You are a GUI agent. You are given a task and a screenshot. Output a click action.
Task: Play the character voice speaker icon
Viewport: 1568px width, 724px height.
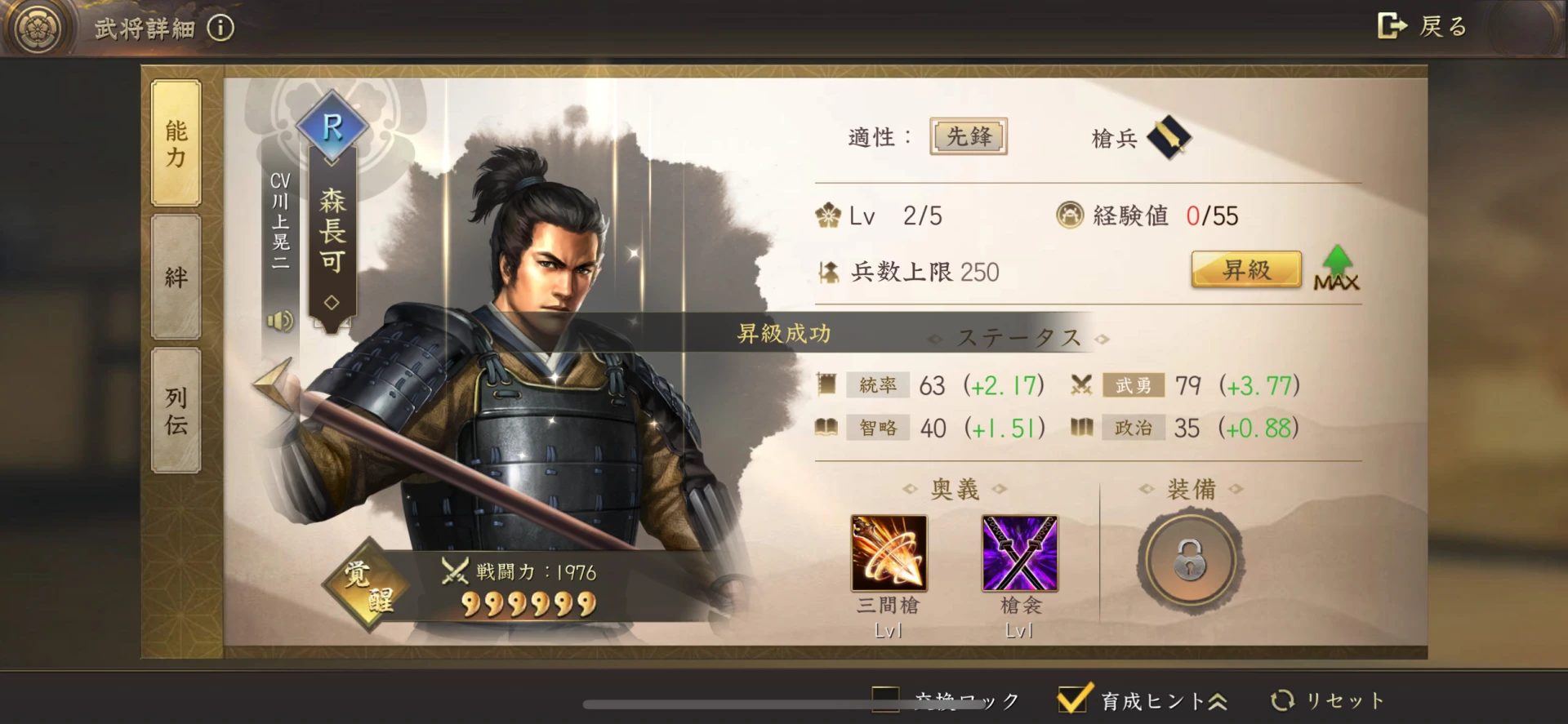pyautogui.click(x=280, y=320)
